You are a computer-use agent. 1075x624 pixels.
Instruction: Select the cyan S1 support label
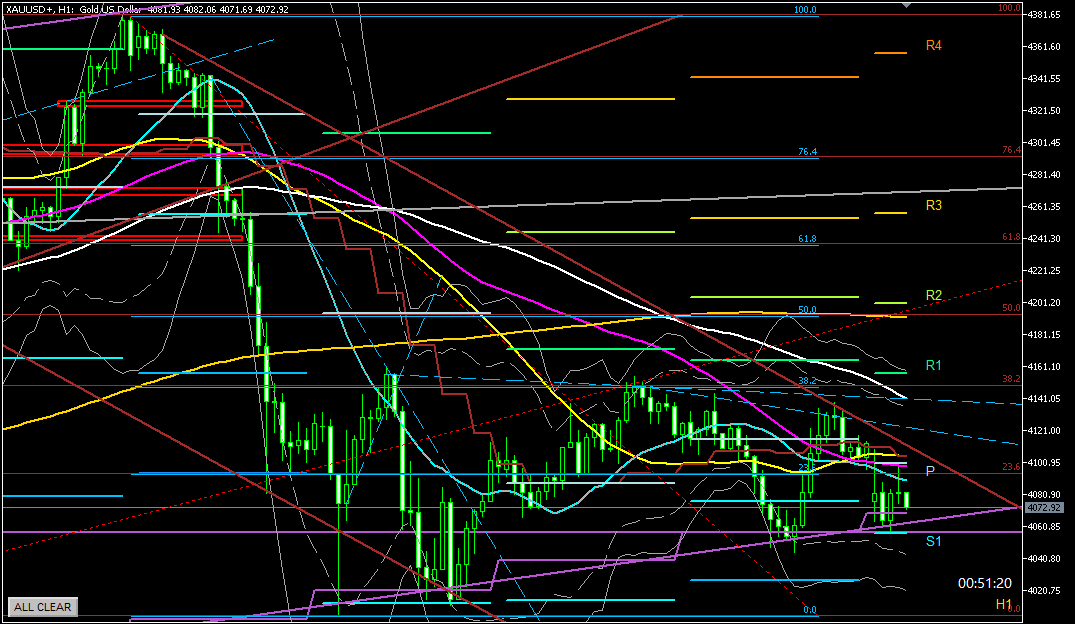point(933,541)
